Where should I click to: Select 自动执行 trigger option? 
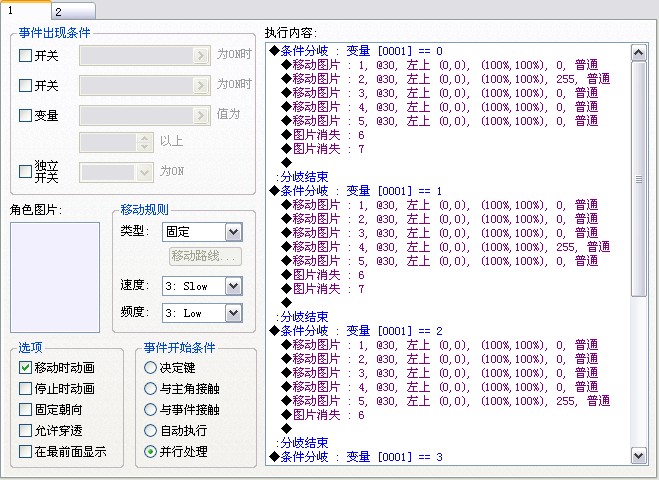(x=150, y=430)
